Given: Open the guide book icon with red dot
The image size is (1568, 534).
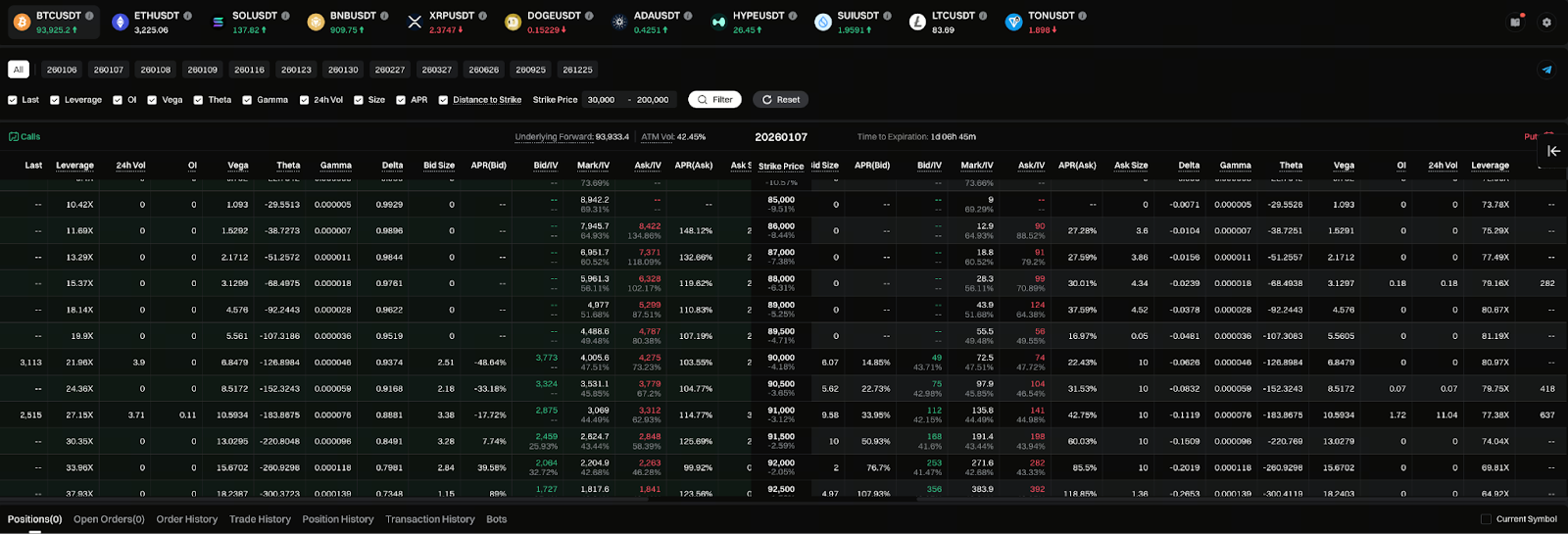Looking at the screenshot, I should tap(1515, 22).
